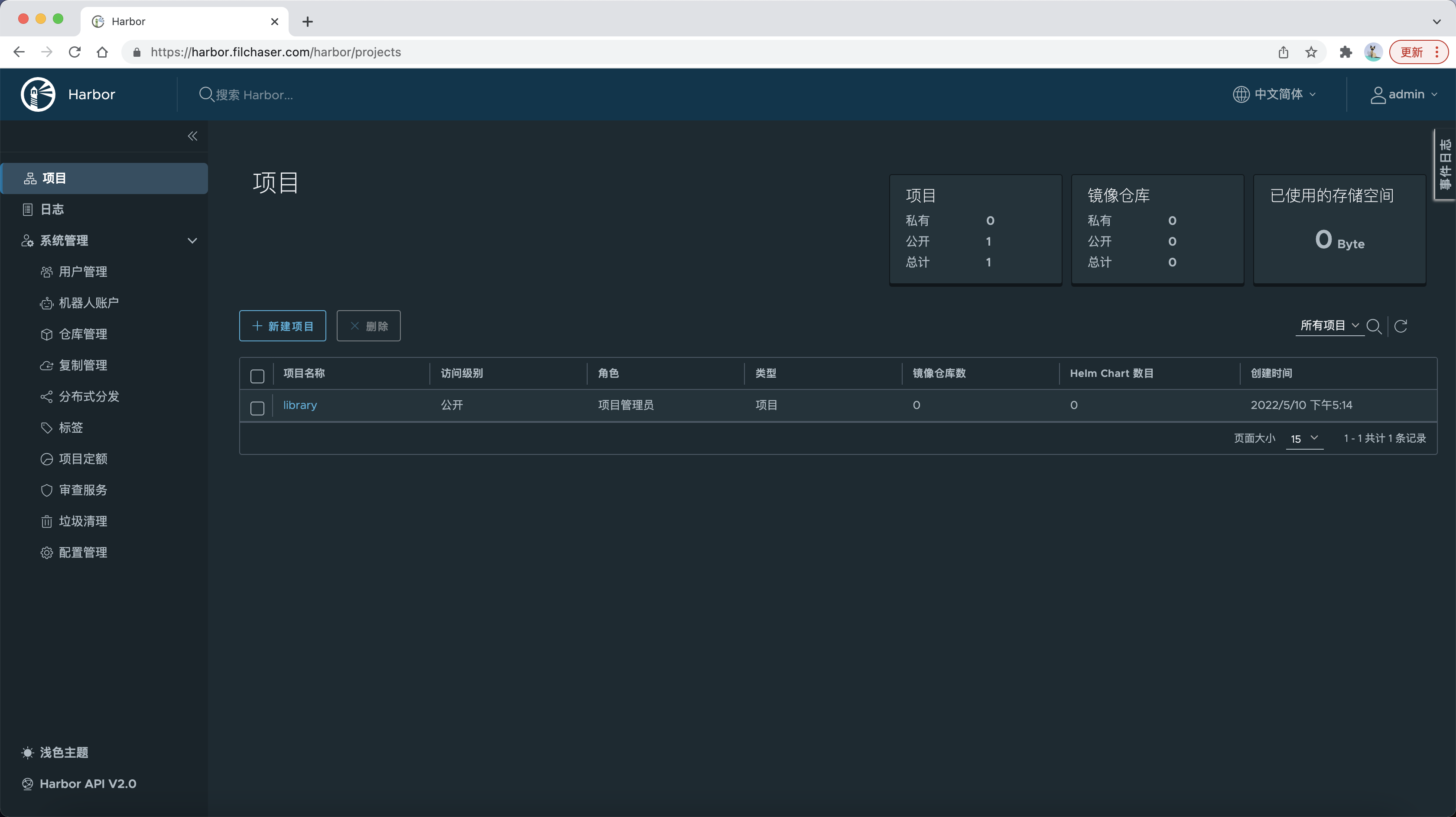Open the admin user dropdown
Viewport: 1456px width, 817px height.
1404,94
